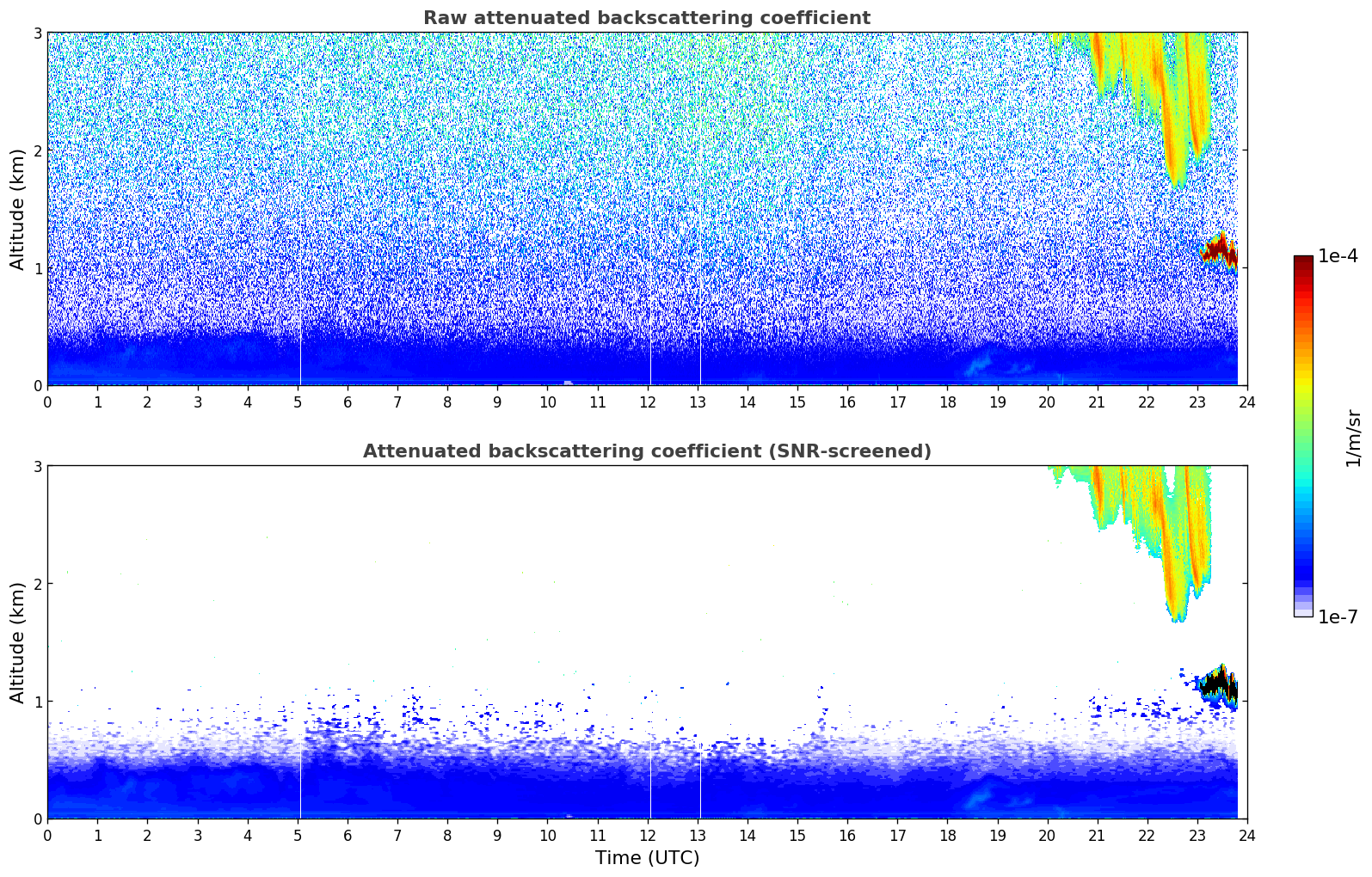This screenshot has width=1372, height=877.
Task: Click tick label '12' on top plot time axis
Action: coord(647,402)
